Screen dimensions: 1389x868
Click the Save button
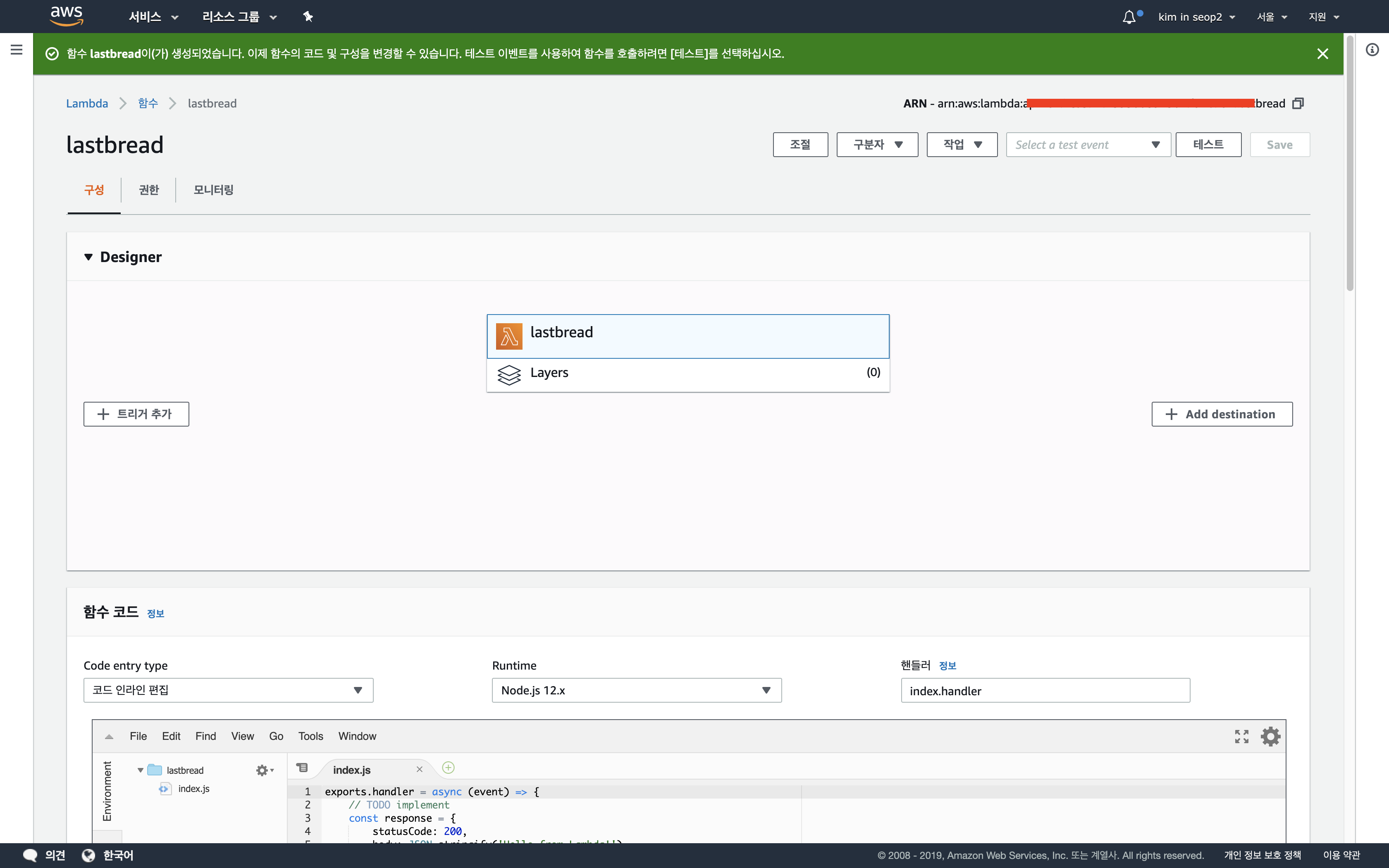(1279, 145)
